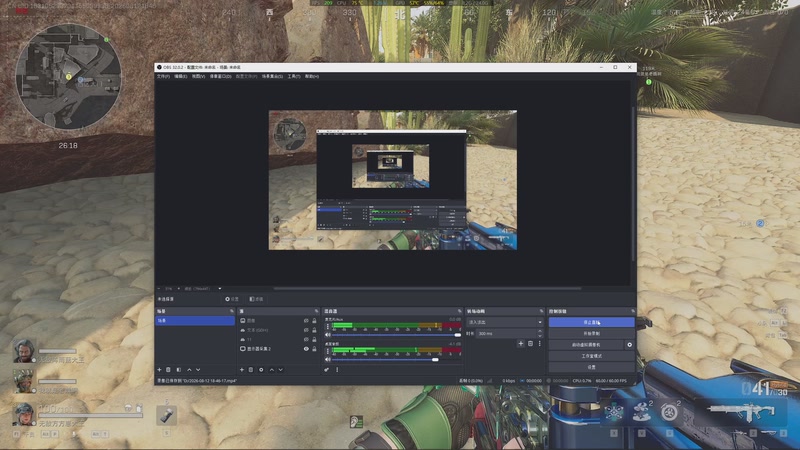Image resolution: width=800 pixels, height=450 pixels.
Task: Pop out the Audio Mixer dock icon
Action: click(x=460, y=311)
